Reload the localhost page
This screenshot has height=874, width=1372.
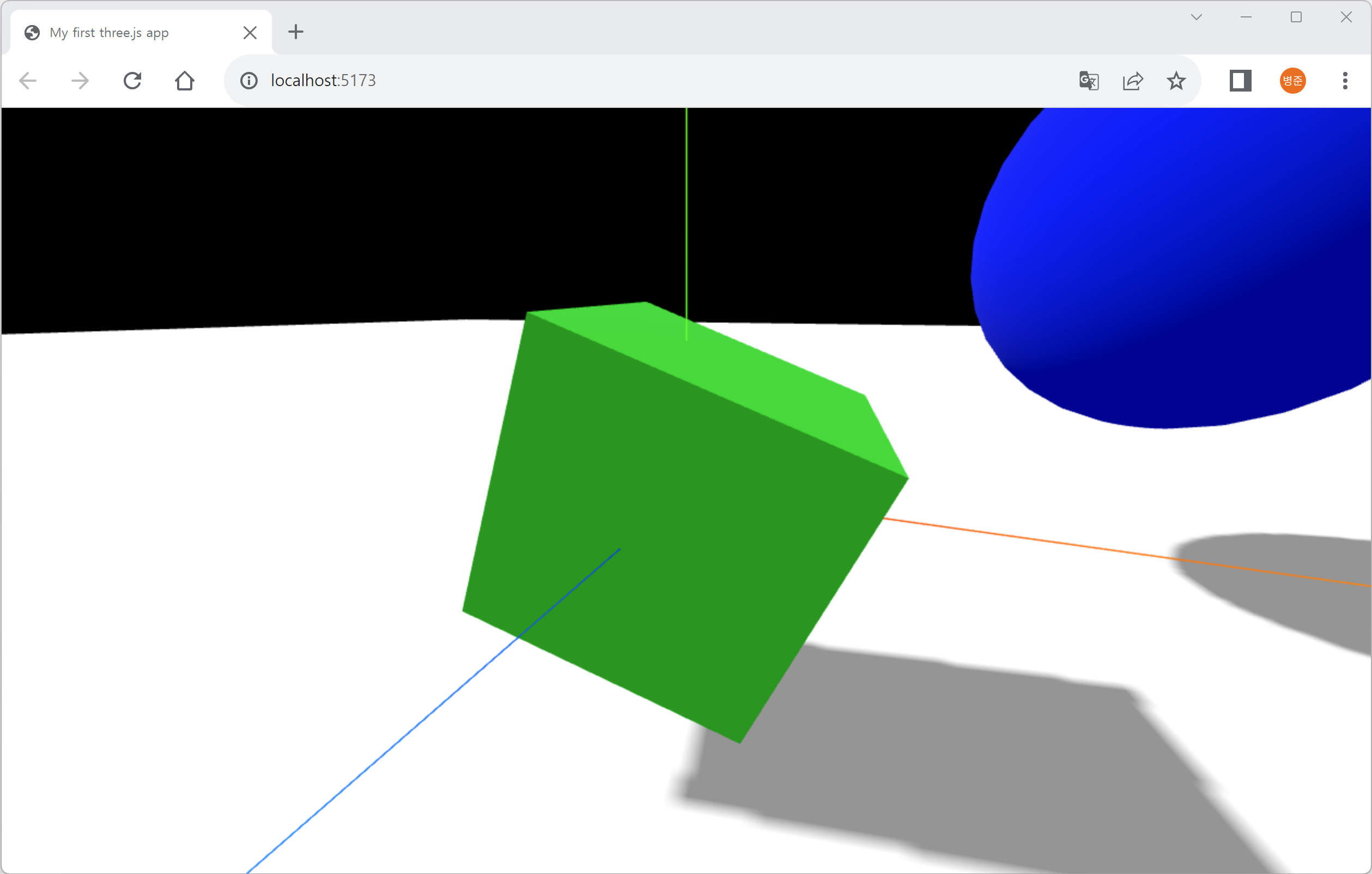tap(132, 80)
